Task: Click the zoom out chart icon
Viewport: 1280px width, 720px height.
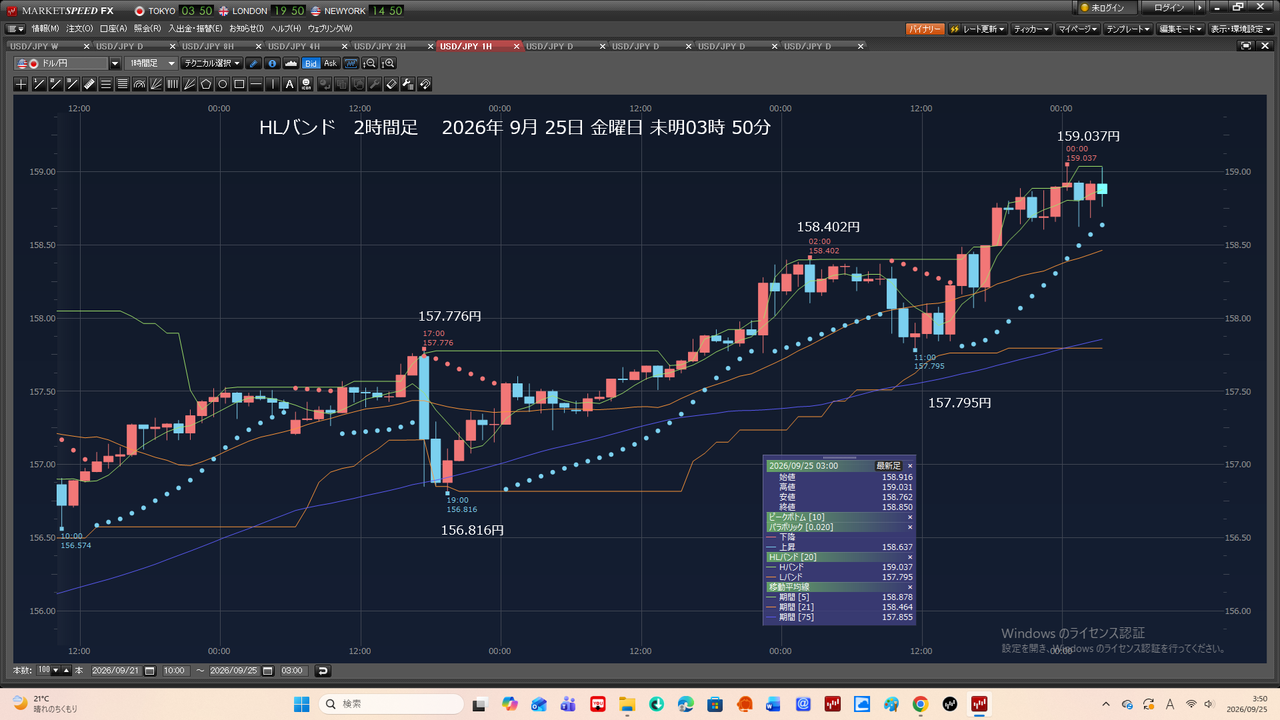Action: click(x=370, y=63)
